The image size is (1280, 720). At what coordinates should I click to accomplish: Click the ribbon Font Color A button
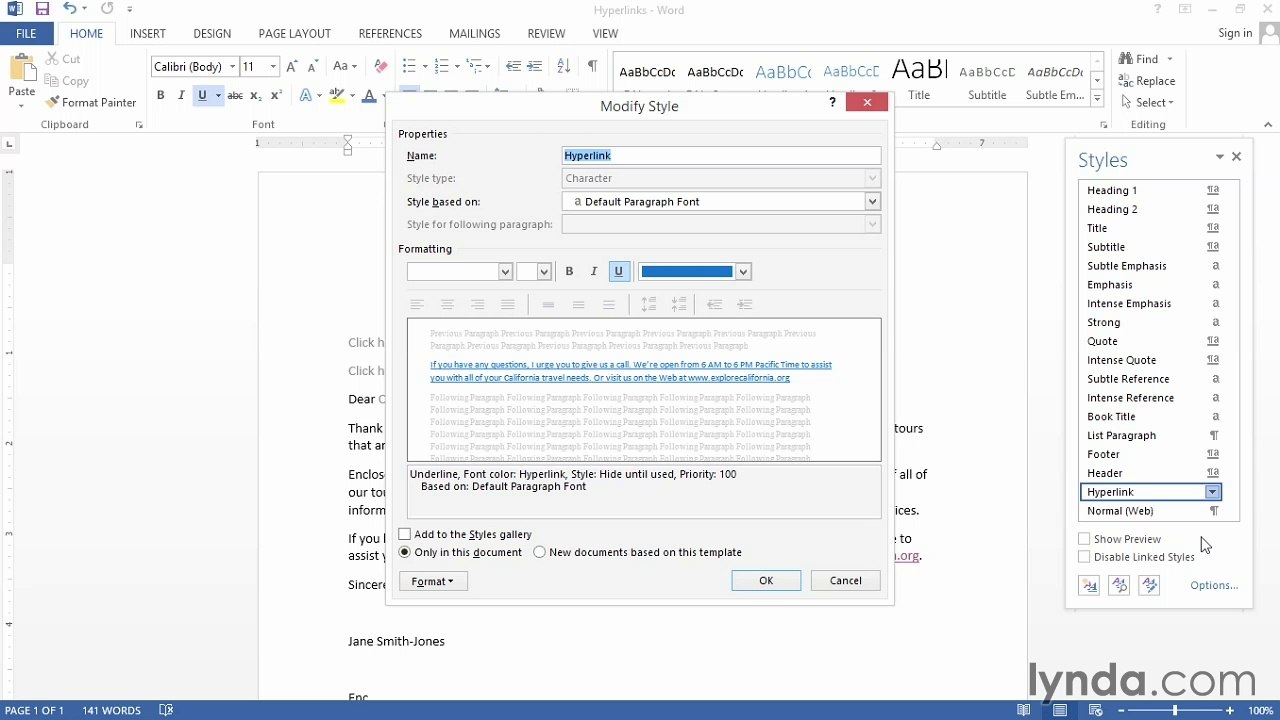pyautogui.click(x=369, y=96)
